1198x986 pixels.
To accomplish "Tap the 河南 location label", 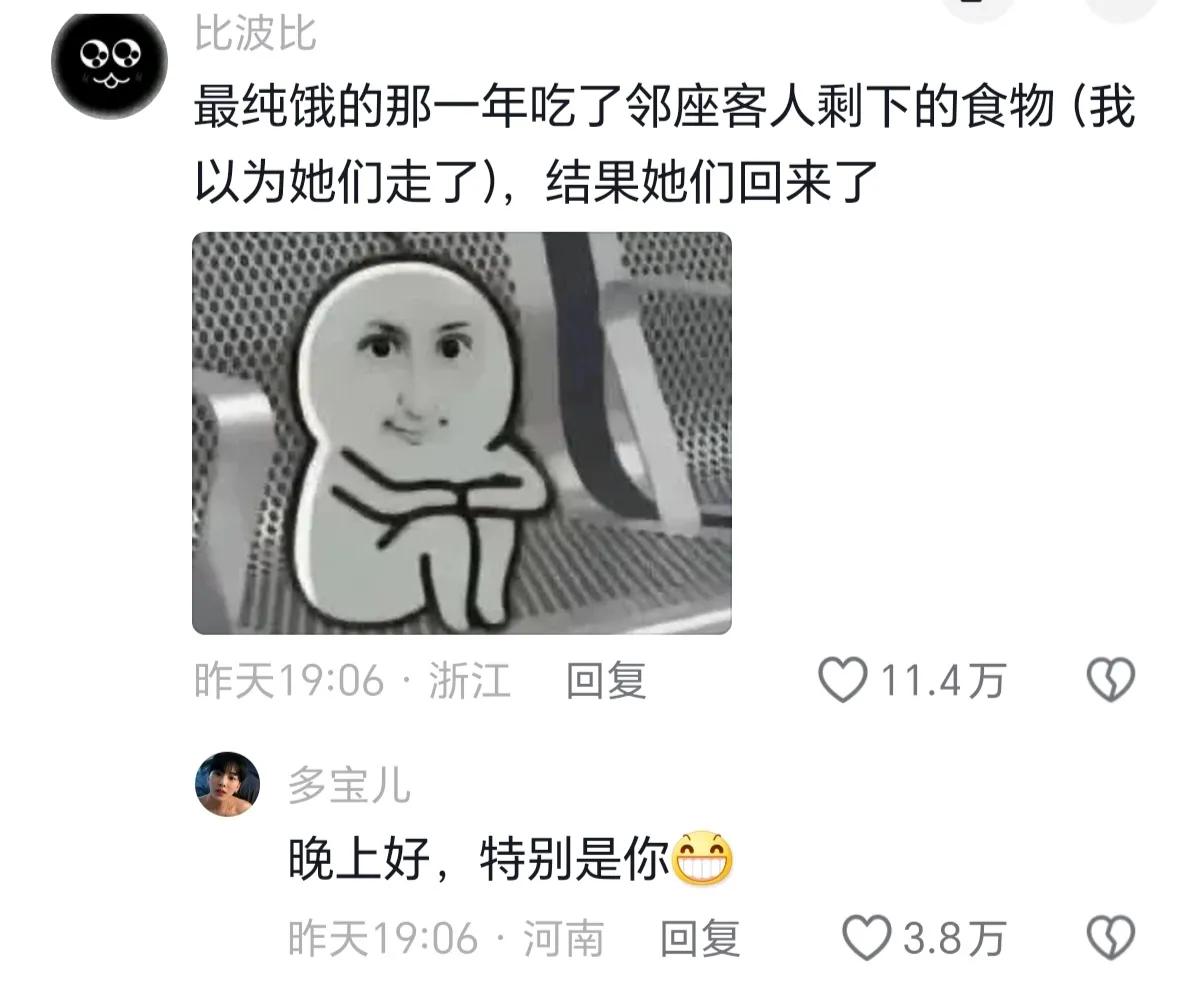I will click(x=564, y=939).
